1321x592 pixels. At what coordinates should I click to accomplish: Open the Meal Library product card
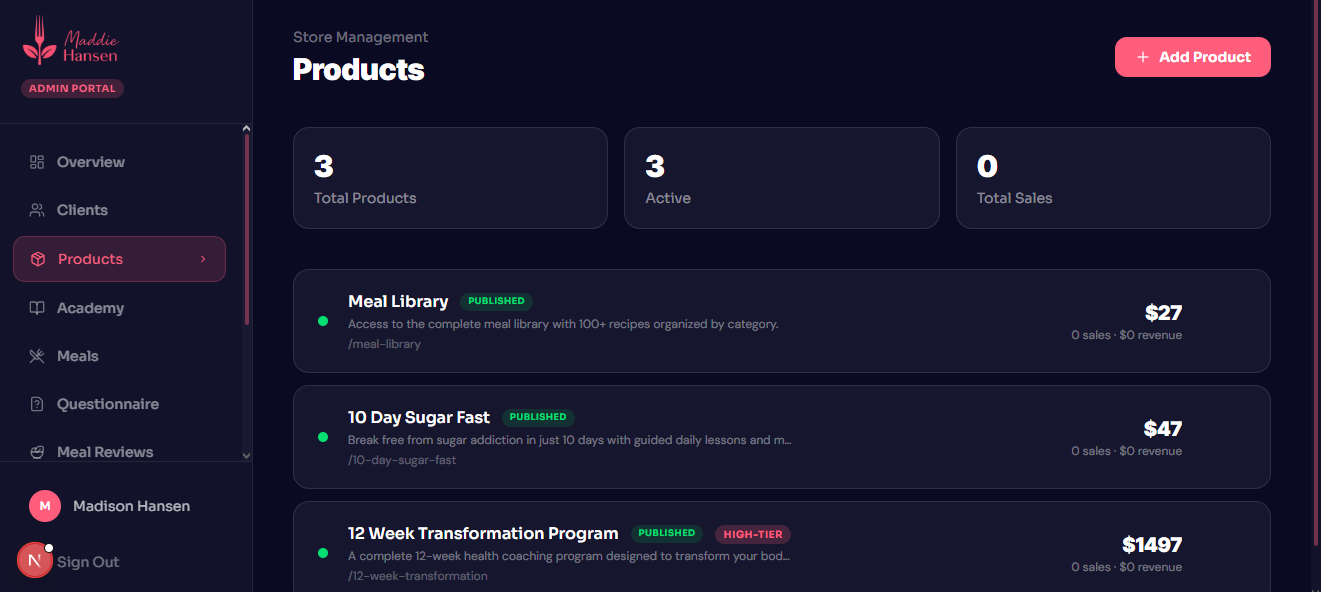[780, 321]
